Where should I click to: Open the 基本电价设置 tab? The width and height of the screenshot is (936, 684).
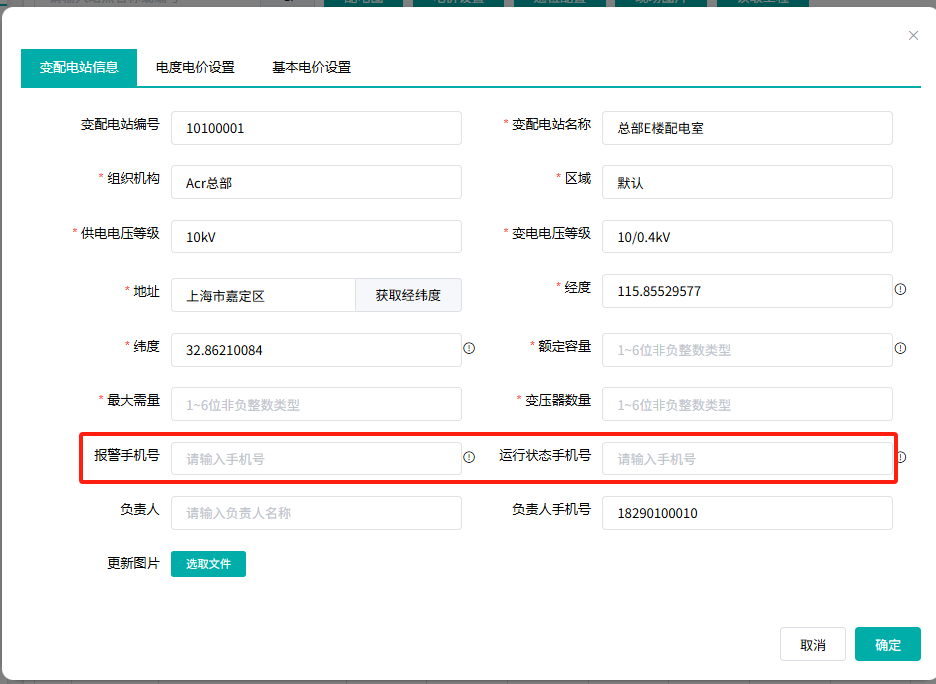pyautogui.click(x=311, y=68)
